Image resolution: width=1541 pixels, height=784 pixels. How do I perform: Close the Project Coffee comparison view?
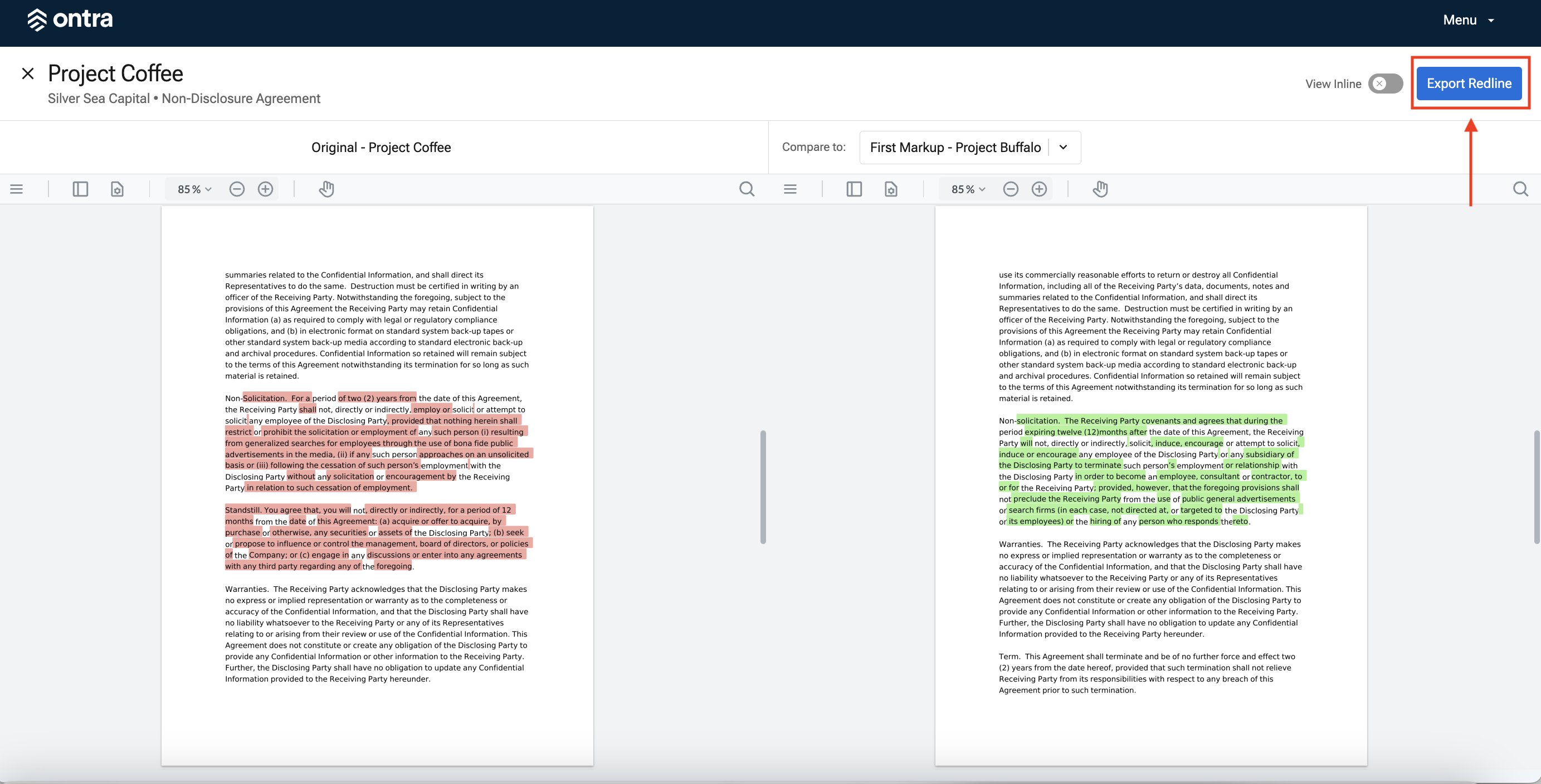(27, 73)
